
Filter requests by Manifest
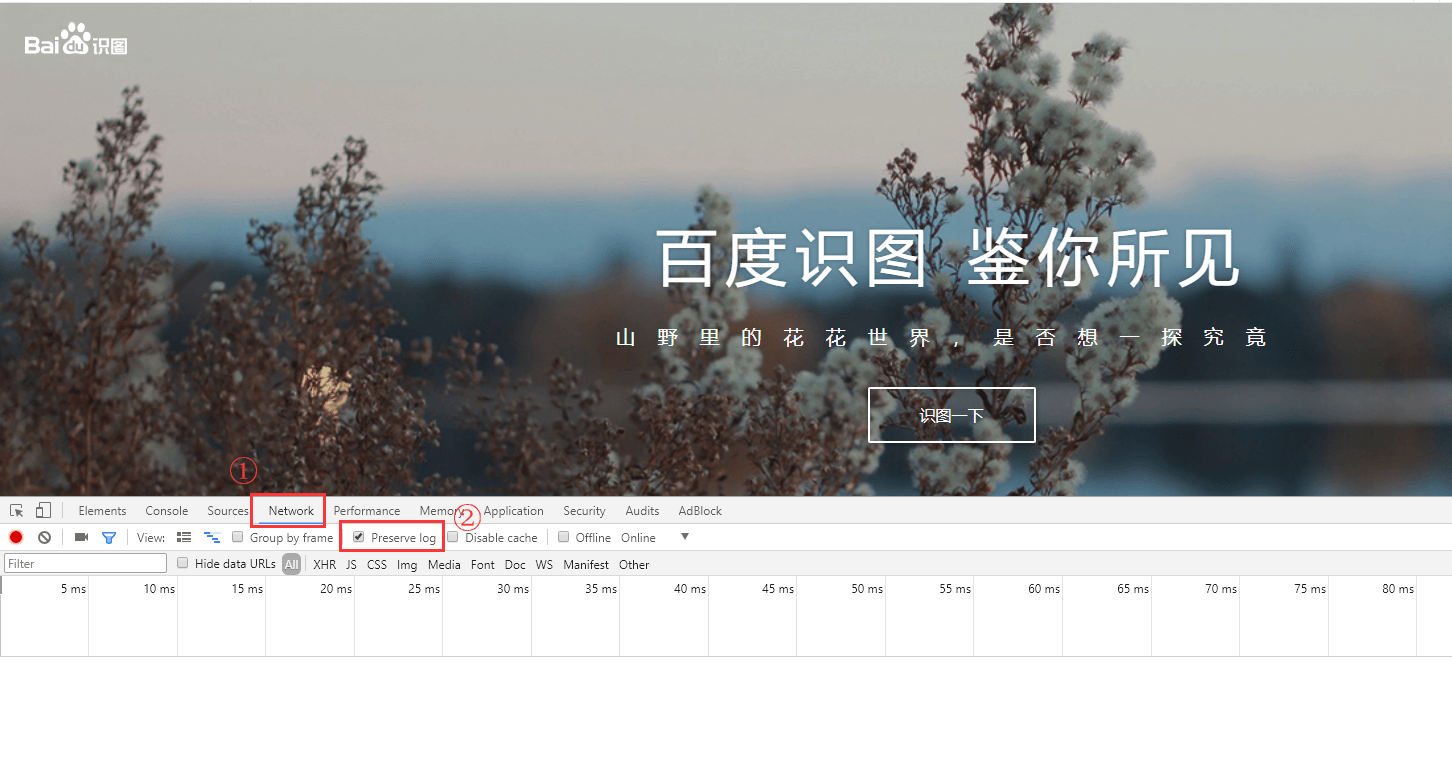586,565
